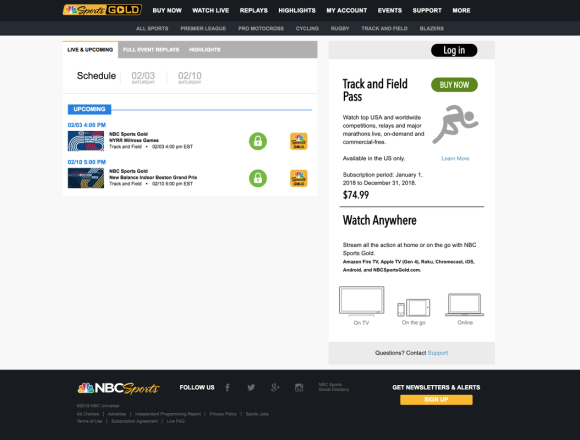Open the Sports Jobs footer link
This screenshot has width=580, height=440.
tap(257, 414)
